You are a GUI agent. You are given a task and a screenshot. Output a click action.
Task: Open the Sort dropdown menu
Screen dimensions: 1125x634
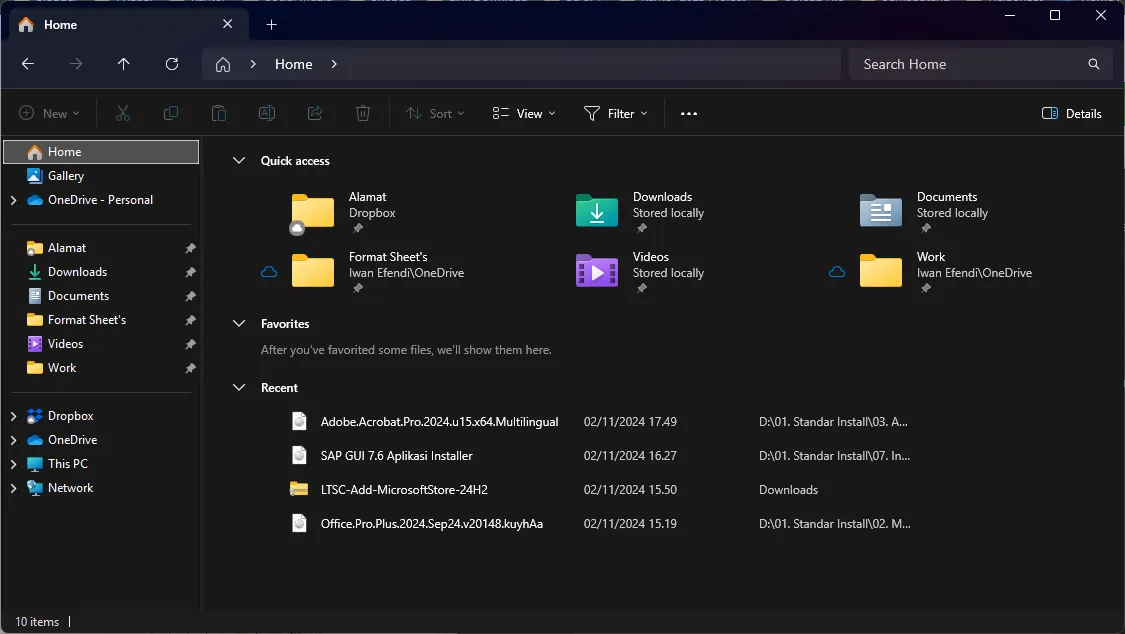(x=435, y=114)
